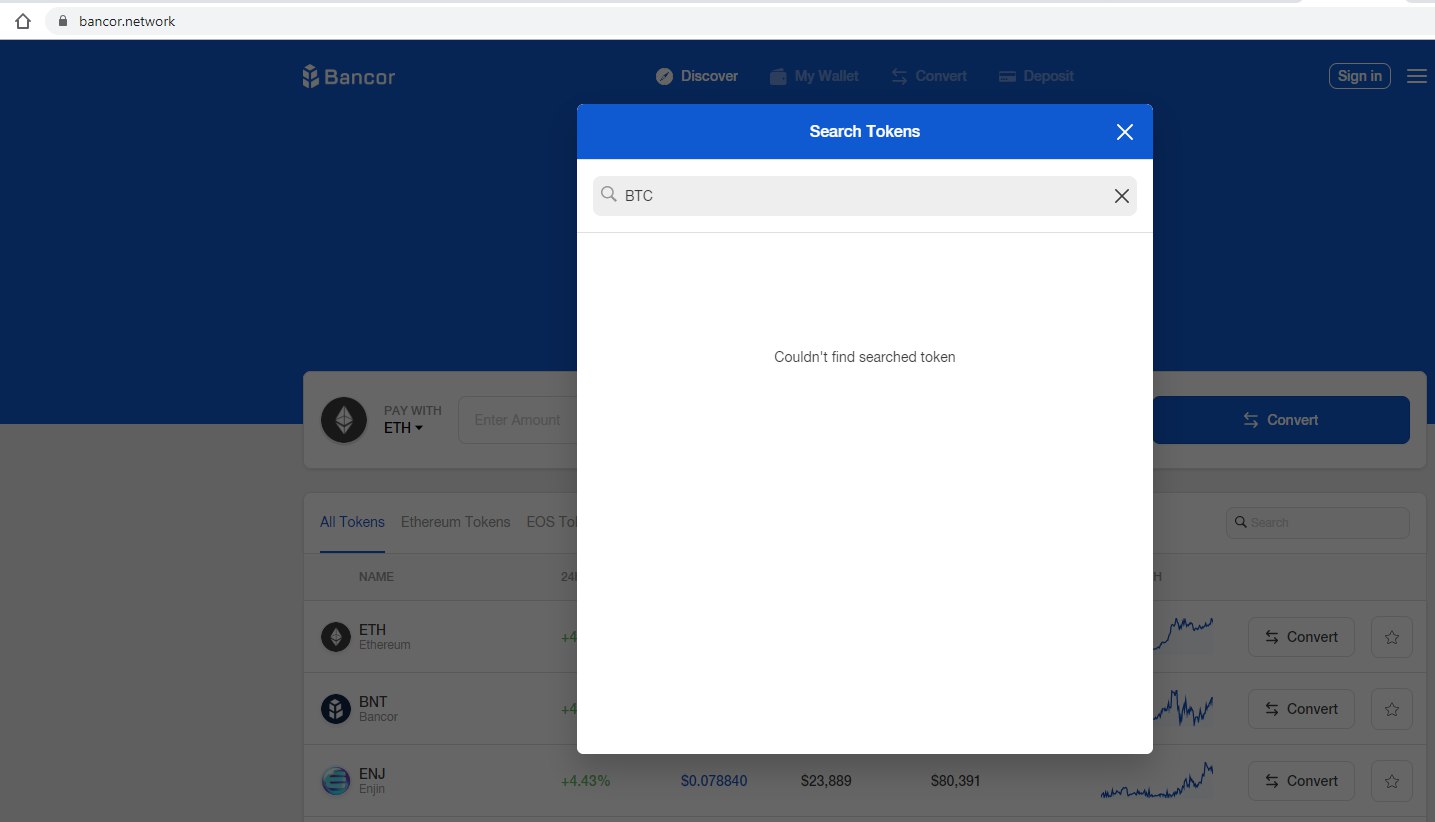Favorite BNT with star toggle
Image resolution: width=1435 pixels, height=822 pixels.
click(x=1391, y=709)
